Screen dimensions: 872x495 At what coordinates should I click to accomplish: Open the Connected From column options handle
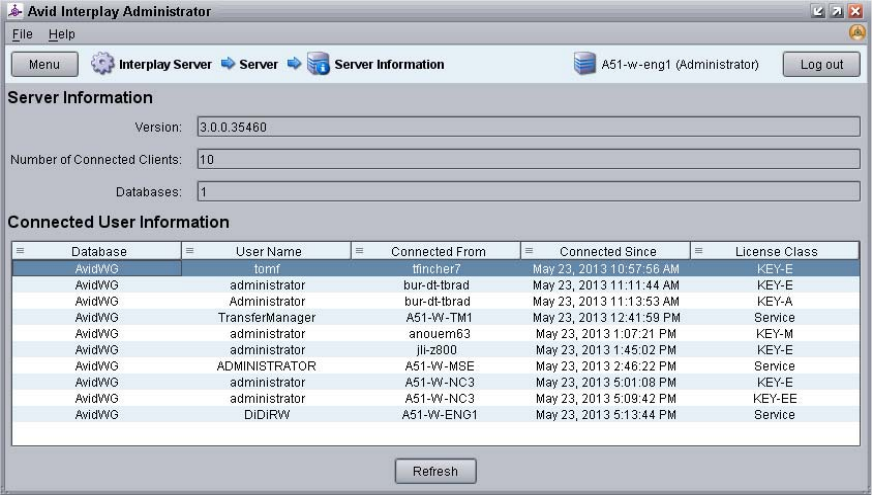(x=360, y=251)
